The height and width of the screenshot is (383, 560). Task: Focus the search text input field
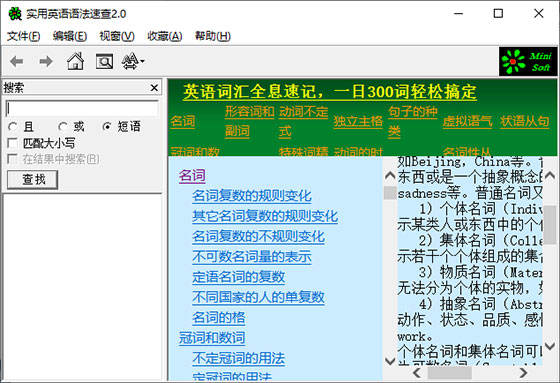pos(82,108)
